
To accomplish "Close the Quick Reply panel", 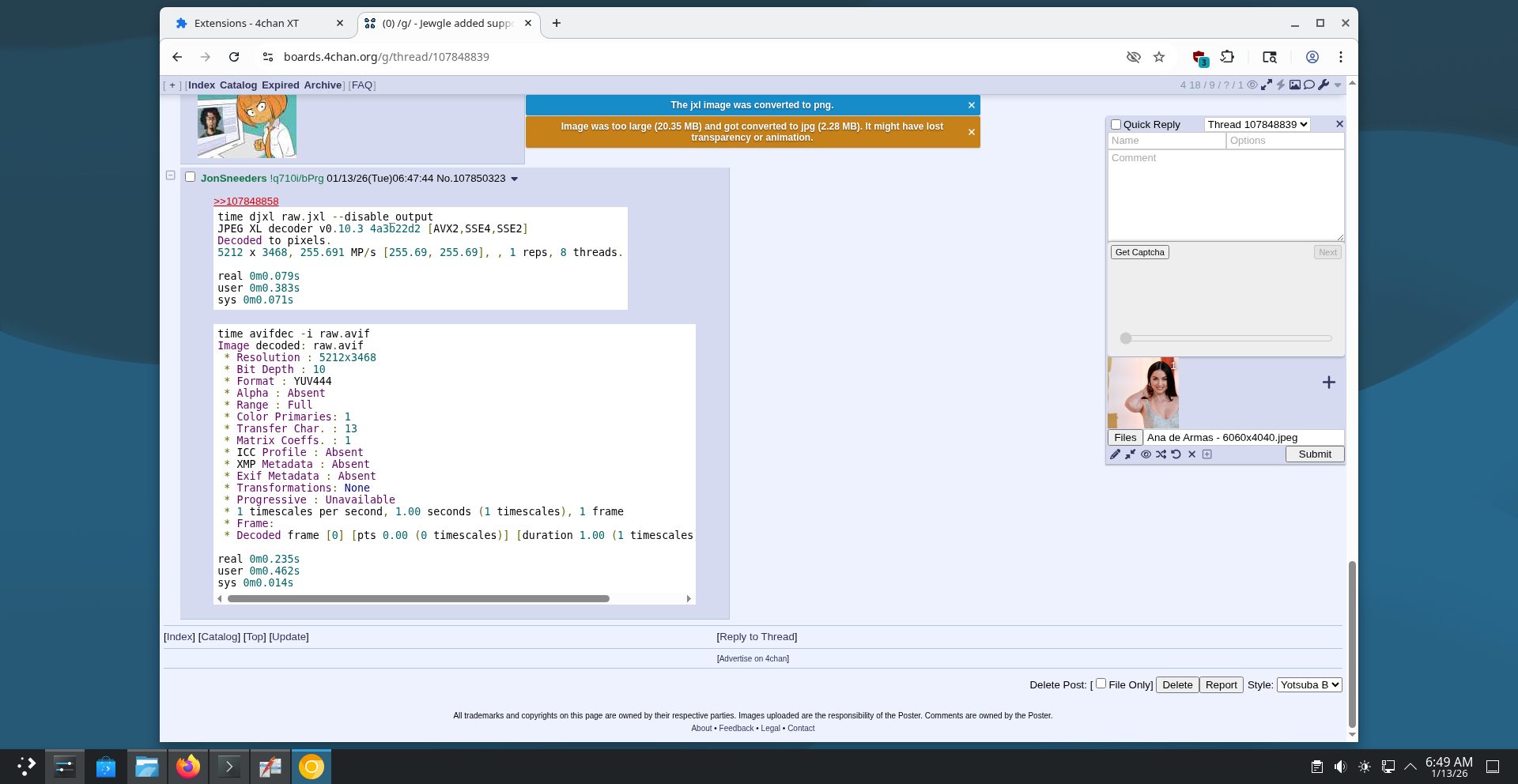I will click(x=1339, y=124).
